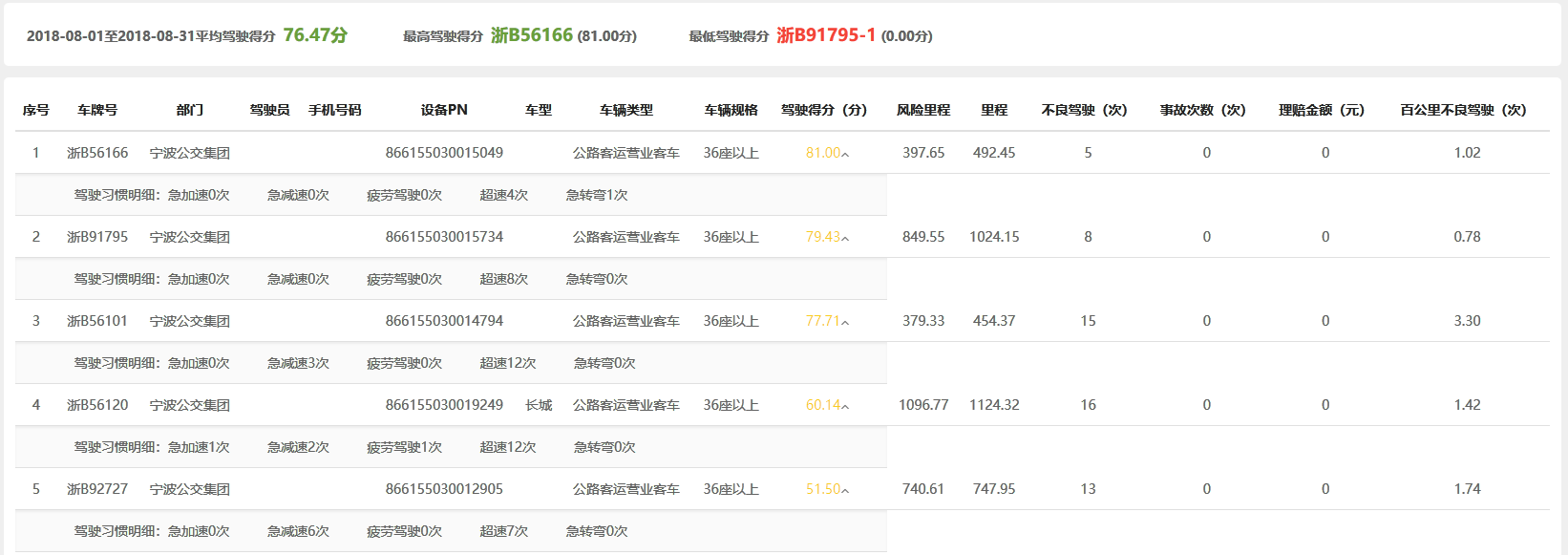Collapse details caret beside score 51.50

click(x=845, y=490)
